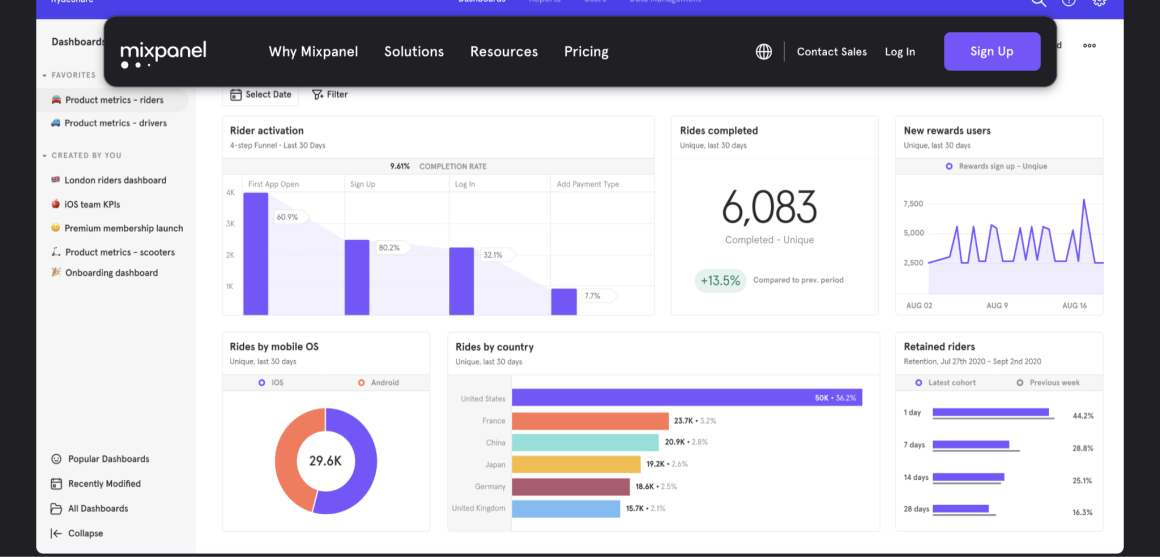Open All Dashboards
Viewport: 1160px width, 557px height.
coord(90,509)
